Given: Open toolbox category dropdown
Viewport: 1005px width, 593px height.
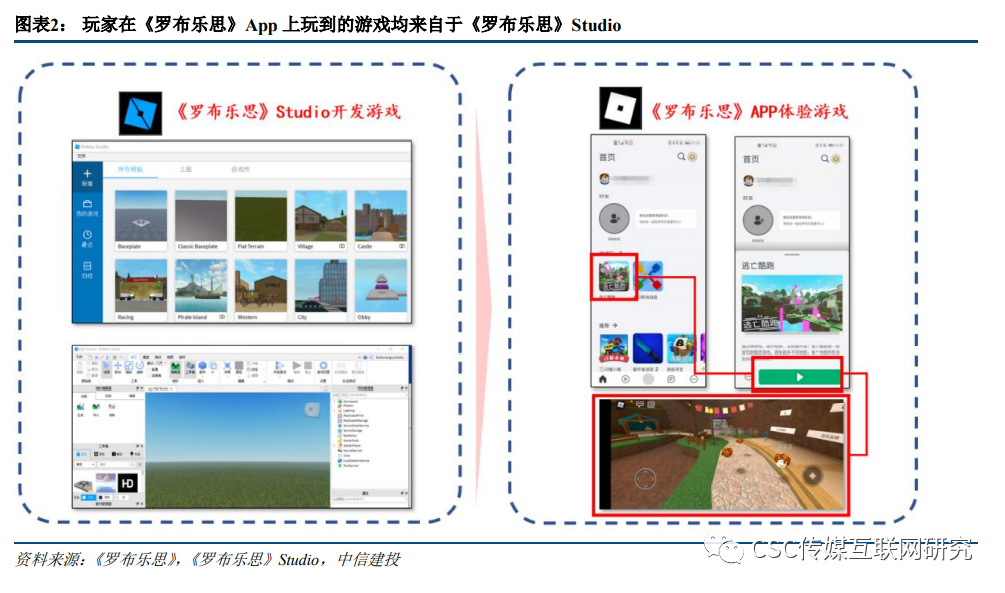Looking at the screenshot, I should pos(85,464).
